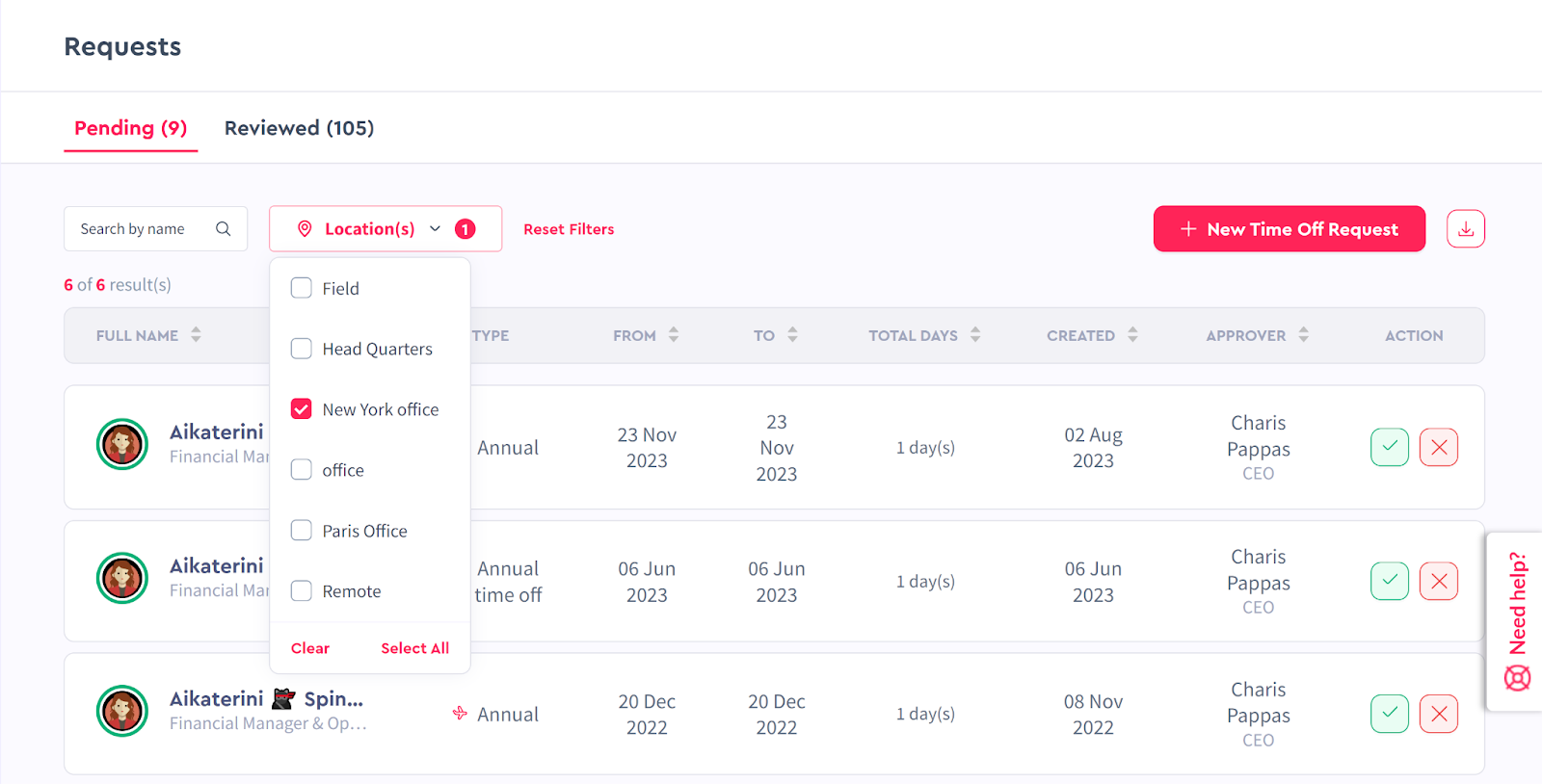Click Financial Manager & Op… subtitle

point(268,723)
